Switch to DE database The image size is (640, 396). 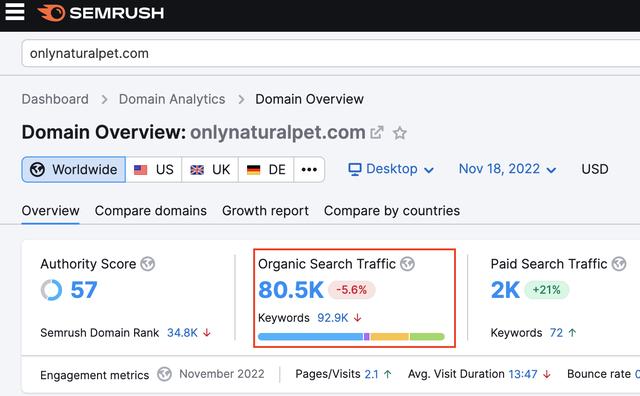pyautogui.click(x=266, y=169)
